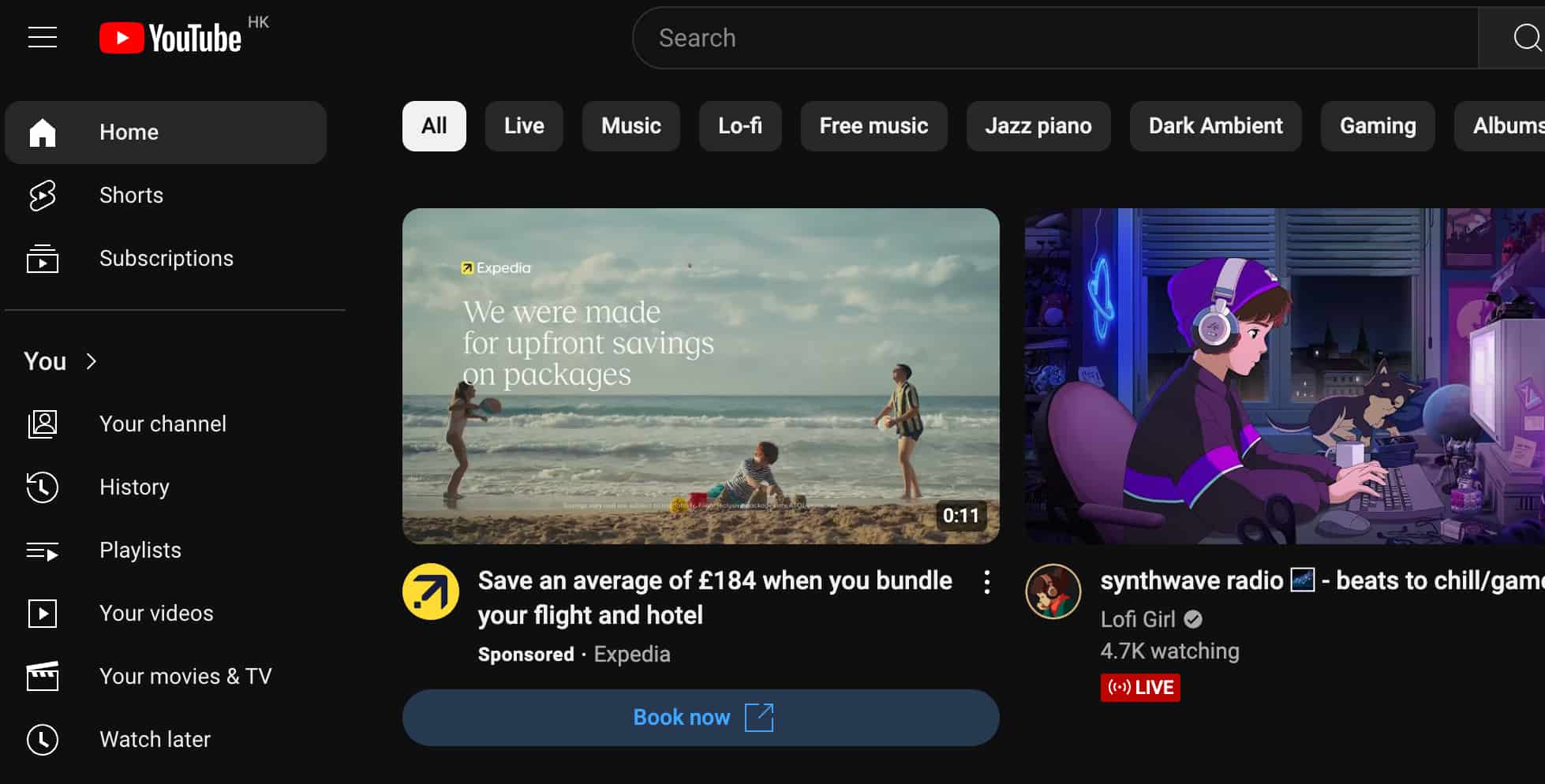Screen dimensions: 1545x784
Task: Open the Lofi Girl channel name link
Action: (1138, 620)
